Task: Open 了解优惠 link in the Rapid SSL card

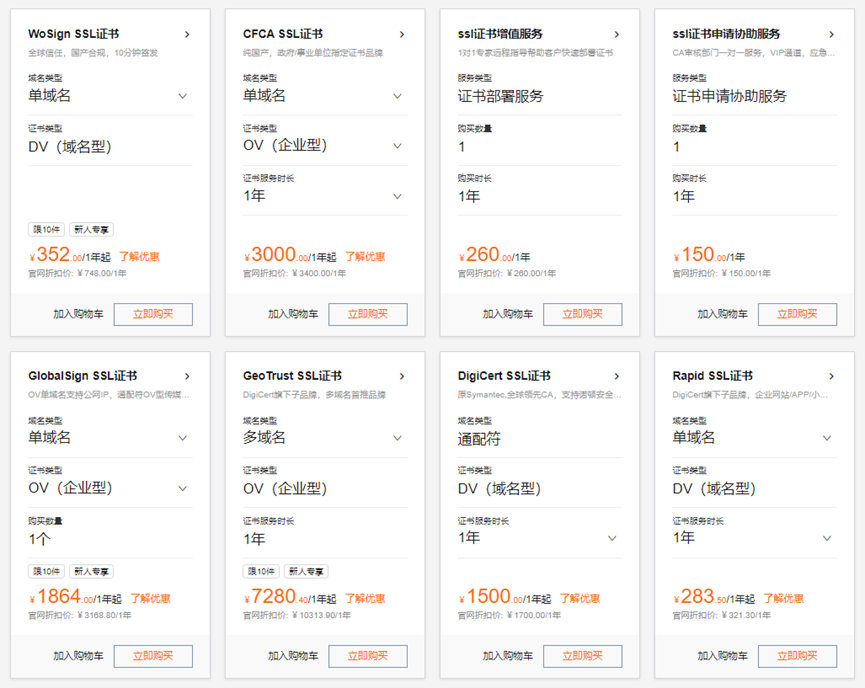Action: 783,599
